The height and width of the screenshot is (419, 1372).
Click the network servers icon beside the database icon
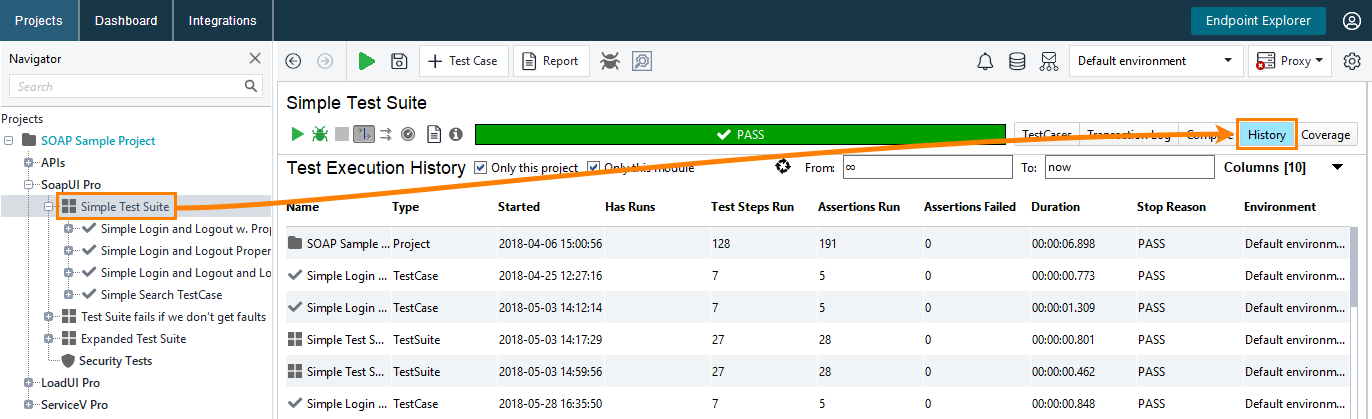(x=1048, y=61)
